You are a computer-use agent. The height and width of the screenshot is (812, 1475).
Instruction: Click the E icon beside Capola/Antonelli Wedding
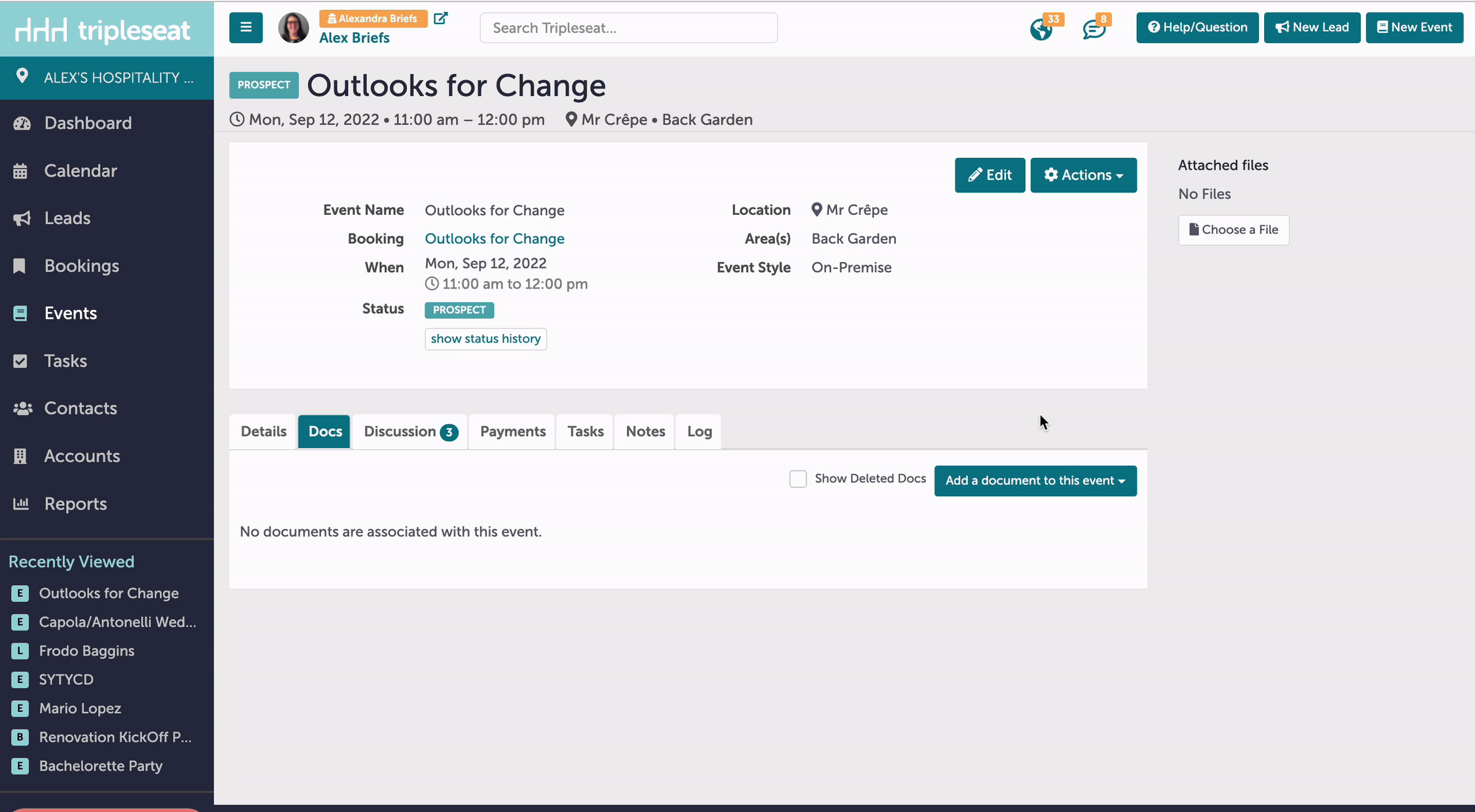(x=20, y=622)
